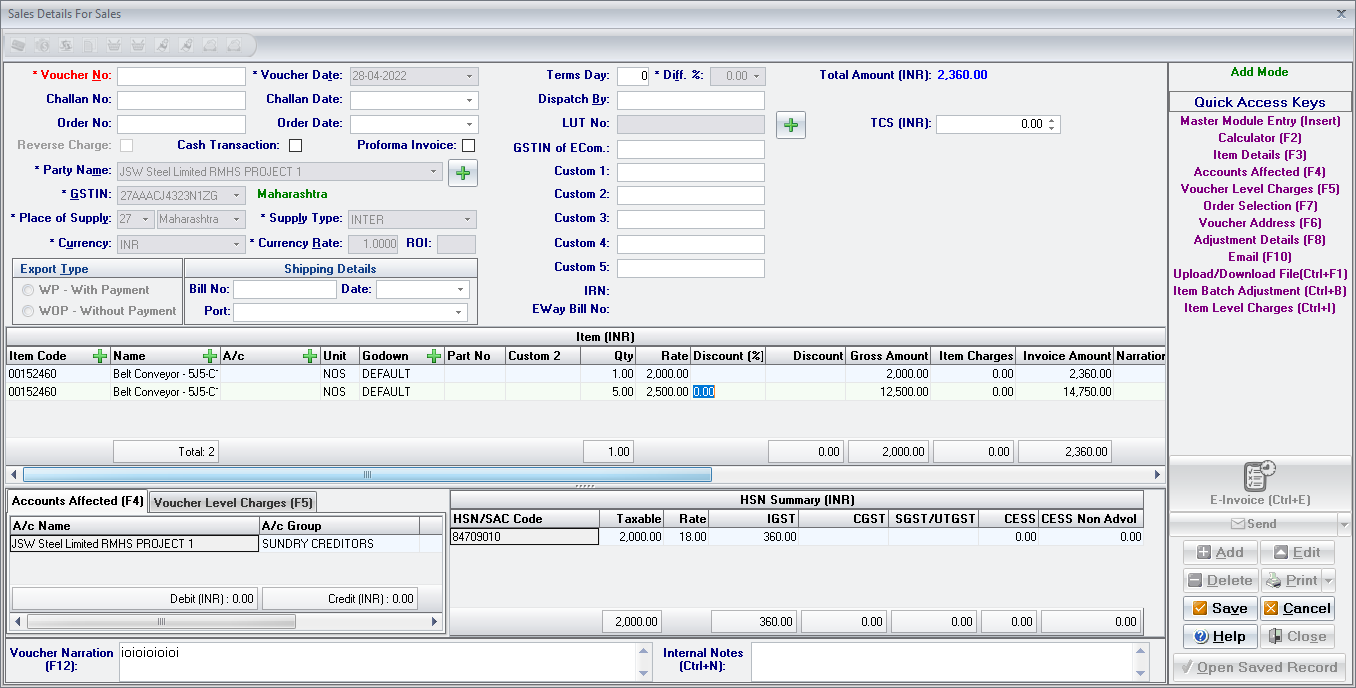The image size is (1356, 688).
Task: Save the sales voucher
Action: click(x=1220, y=608)
